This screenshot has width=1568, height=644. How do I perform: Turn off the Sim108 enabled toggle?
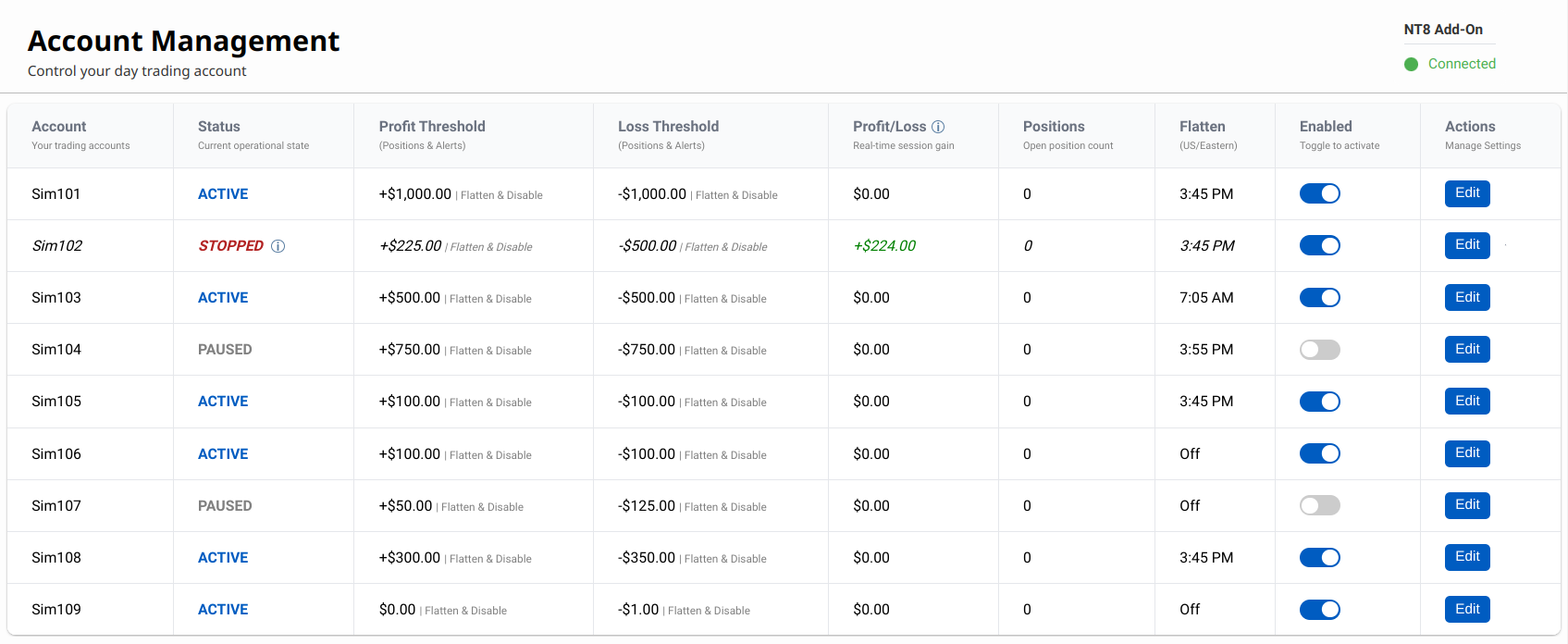pos(1320,557)
